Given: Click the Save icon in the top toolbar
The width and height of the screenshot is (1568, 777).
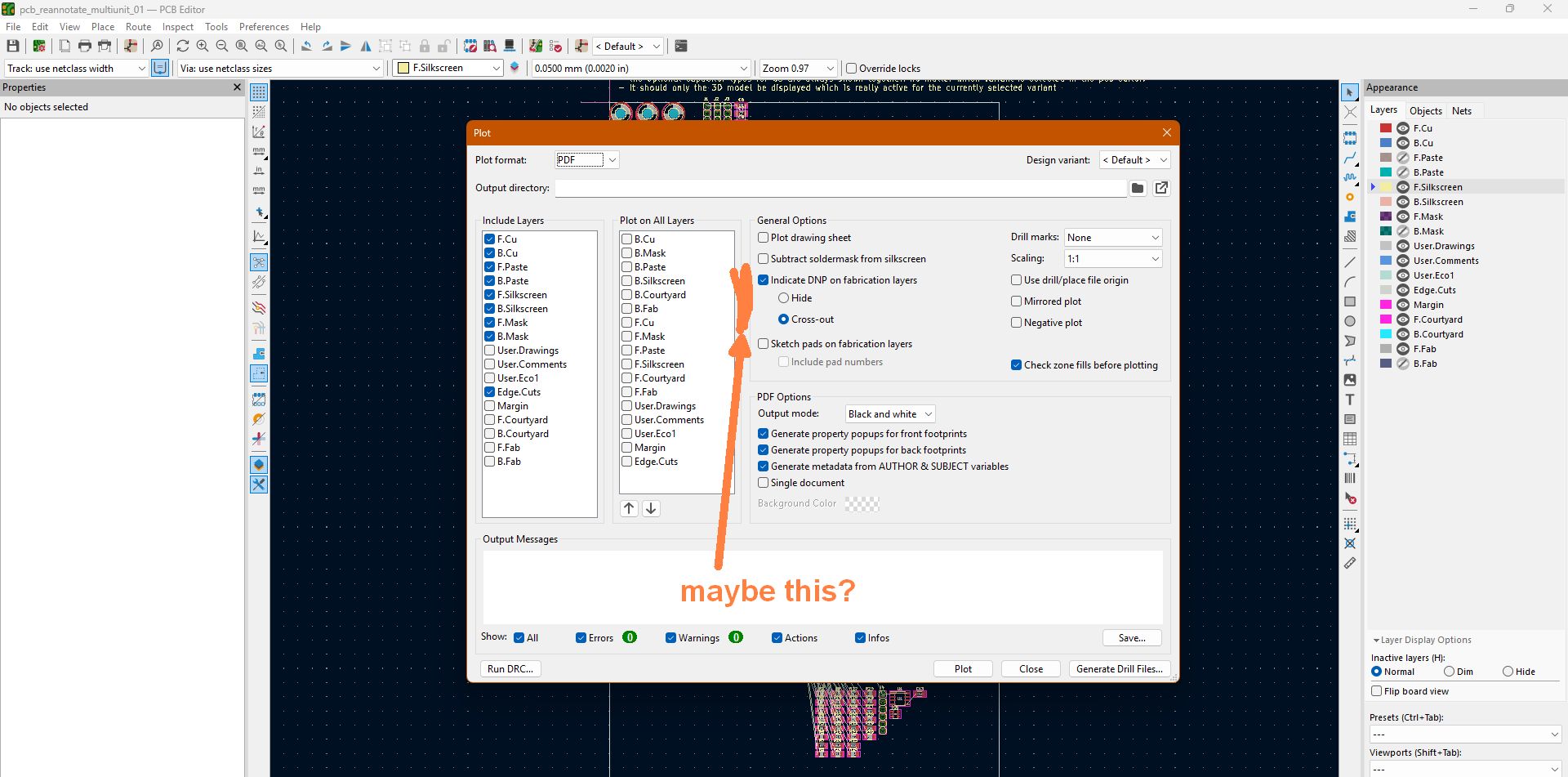Looking at the screenshot, I should (13, 46).
